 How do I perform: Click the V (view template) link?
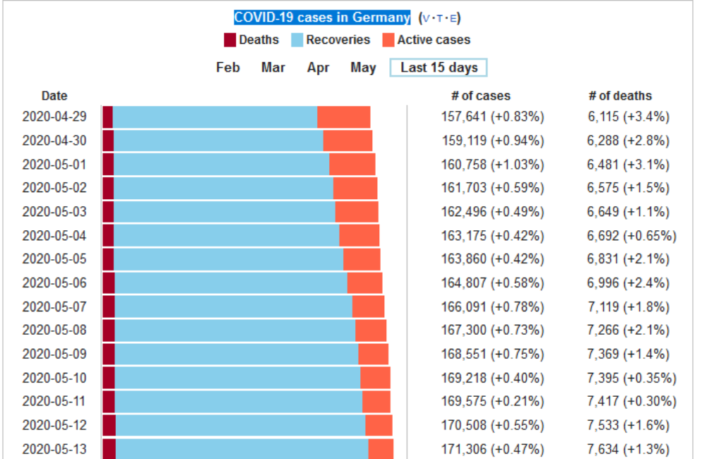pos(428,18)
